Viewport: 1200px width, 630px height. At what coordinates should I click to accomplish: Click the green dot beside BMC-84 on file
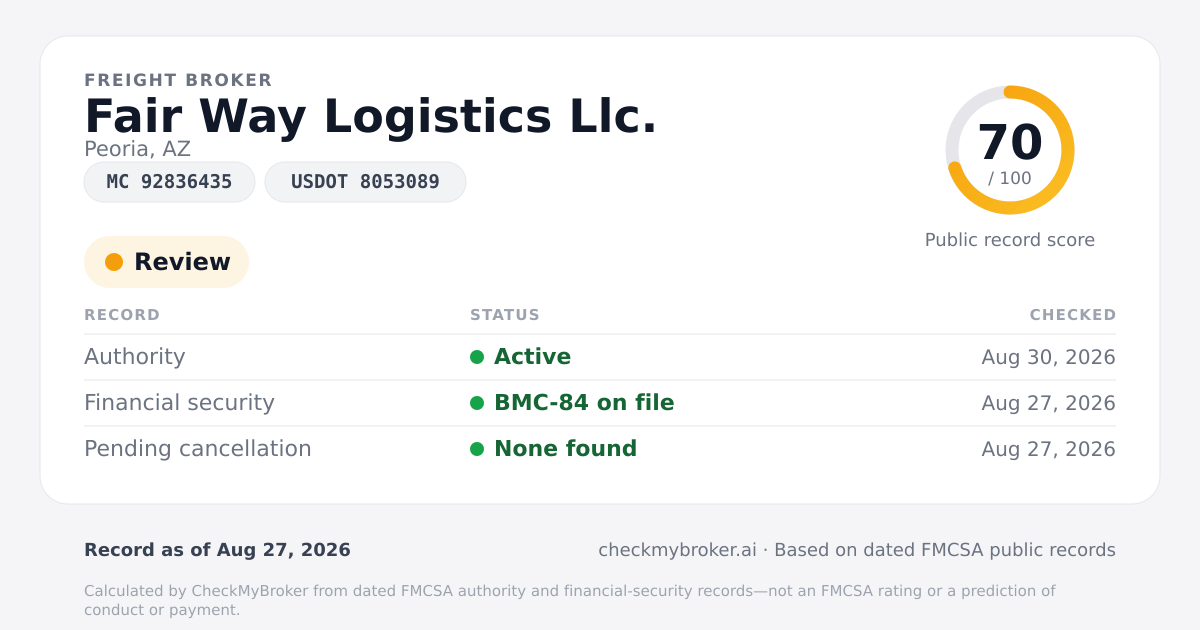pyautogui.click(x=477, y=403)
